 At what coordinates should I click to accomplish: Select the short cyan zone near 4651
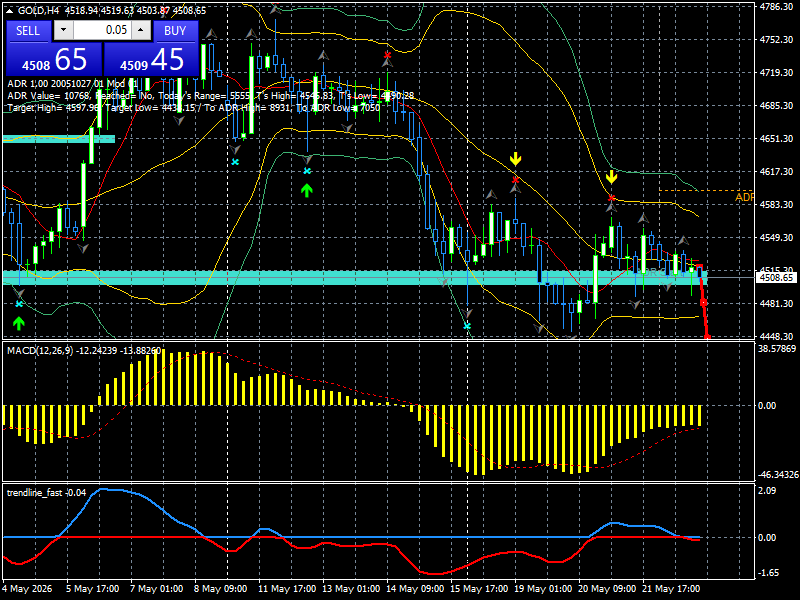tap(59, 139)
